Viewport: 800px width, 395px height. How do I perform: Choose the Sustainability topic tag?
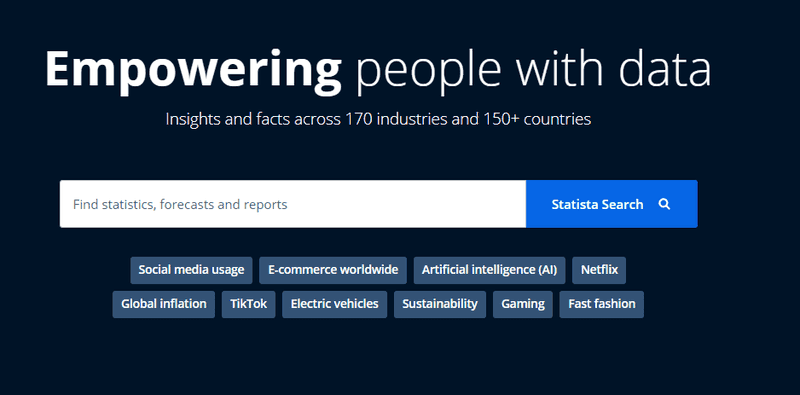pyautogui.click(x=440, y=304)
